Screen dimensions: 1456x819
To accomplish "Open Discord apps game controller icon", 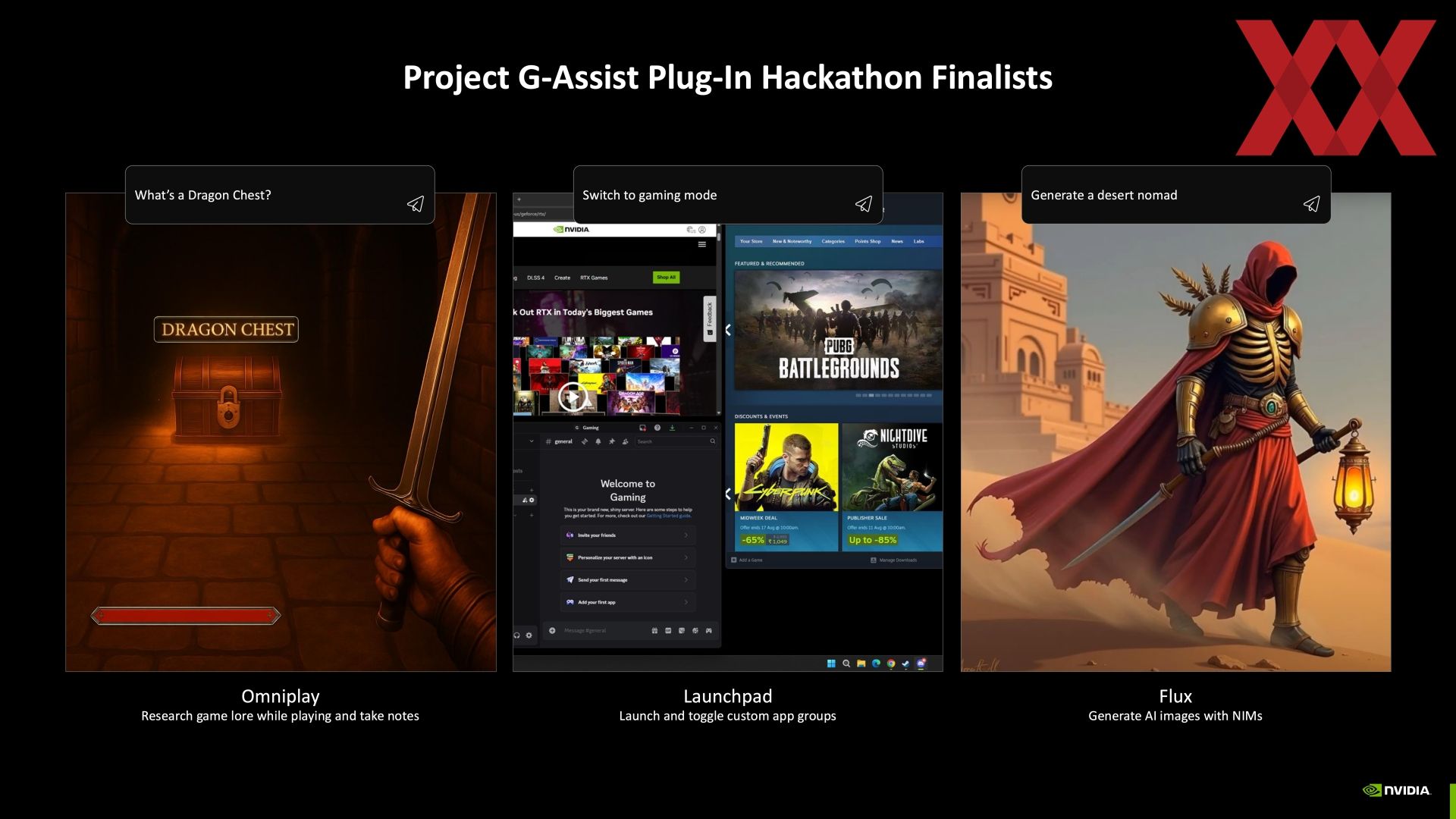I will pyautogui.click(x=709, y=631).
